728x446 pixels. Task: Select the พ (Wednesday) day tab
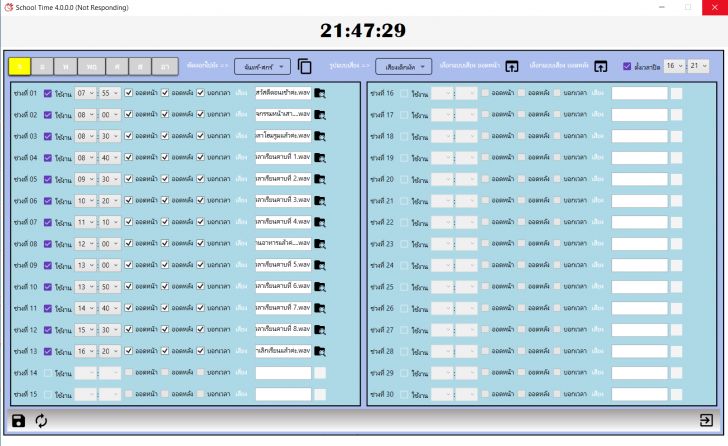point(65,66)
